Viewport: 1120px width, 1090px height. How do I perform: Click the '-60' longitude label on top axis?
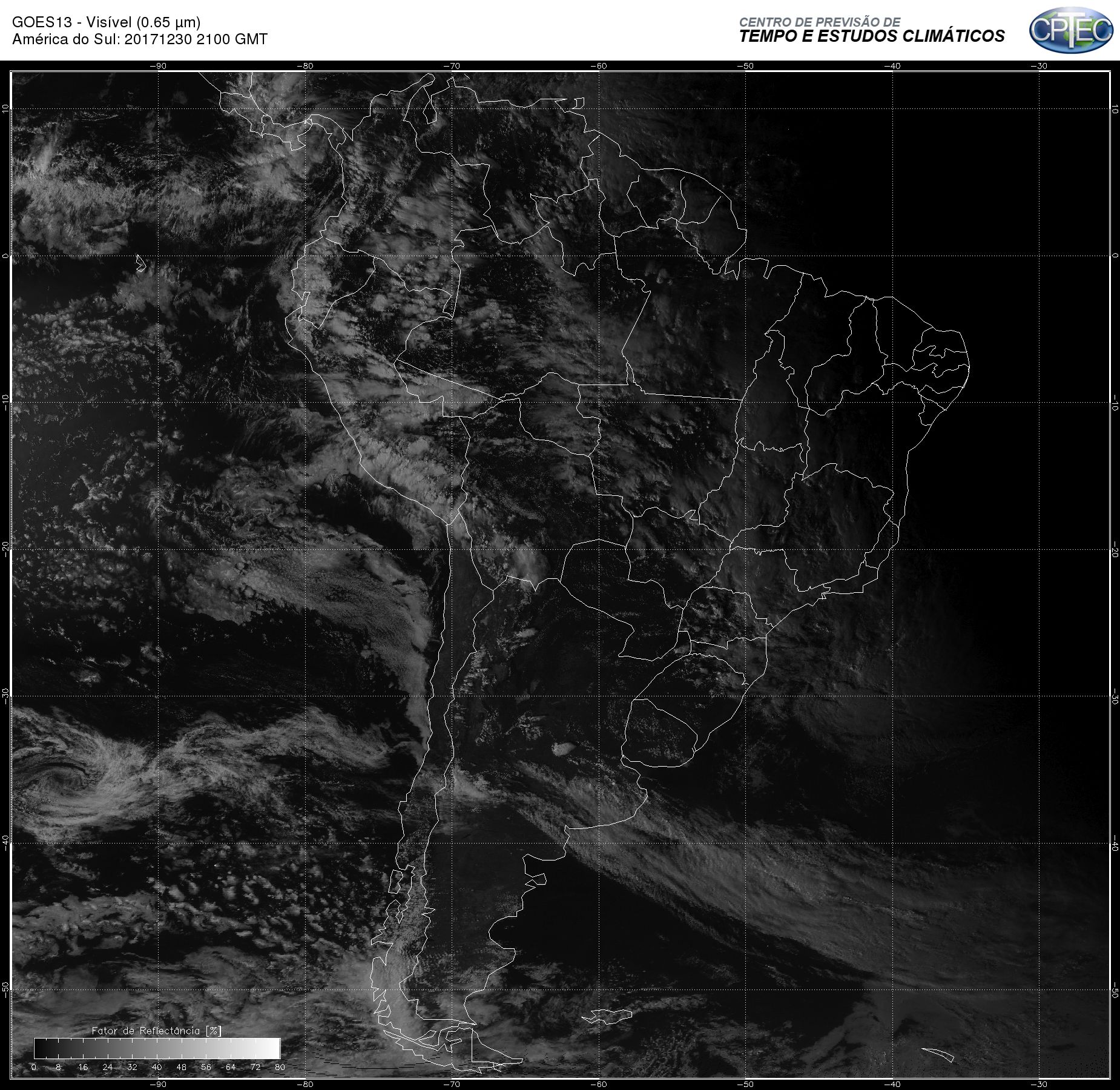coord(599,66)
